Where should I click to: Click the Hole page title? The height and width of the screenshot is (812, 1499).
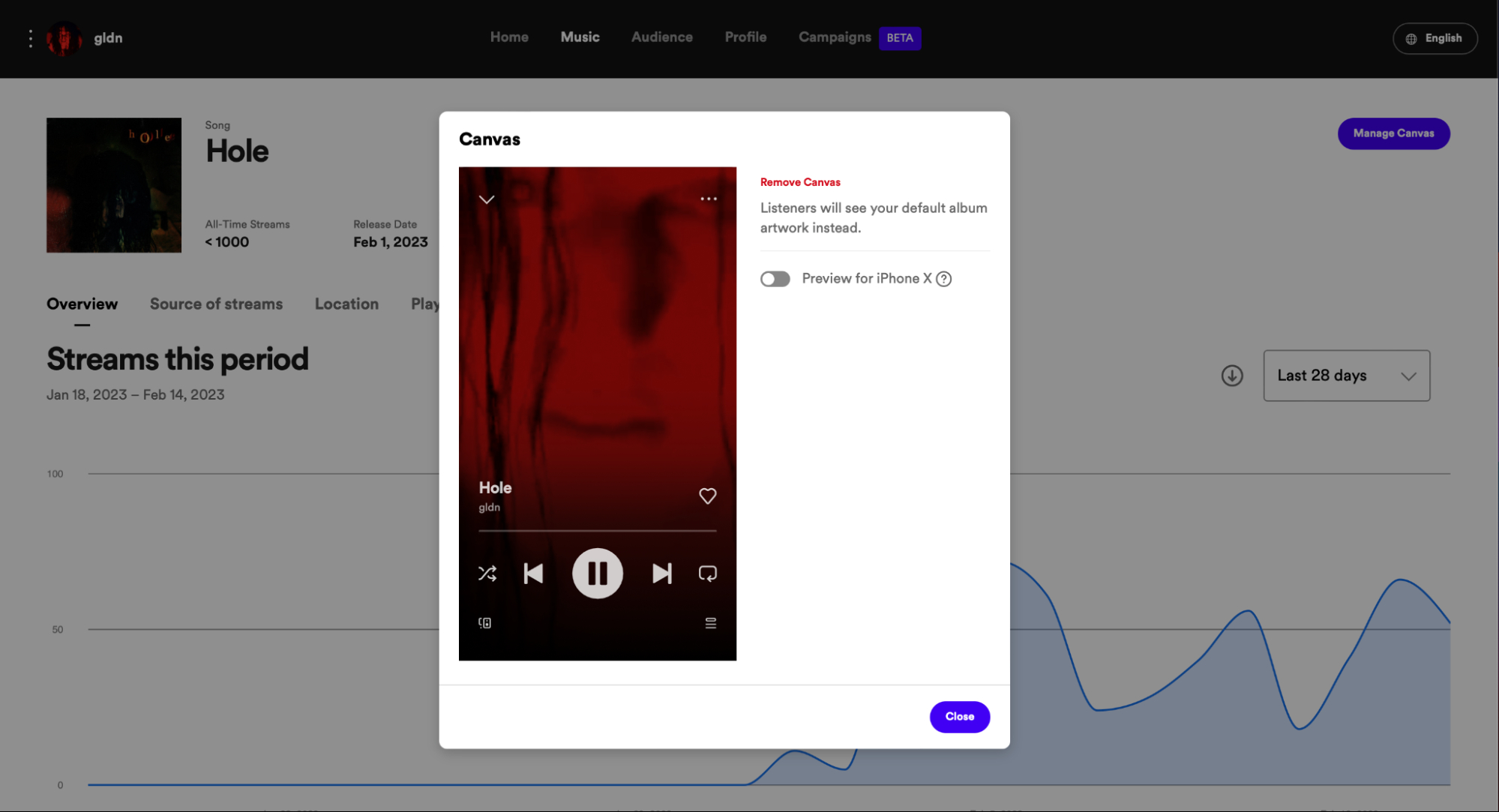pos(237,151)
